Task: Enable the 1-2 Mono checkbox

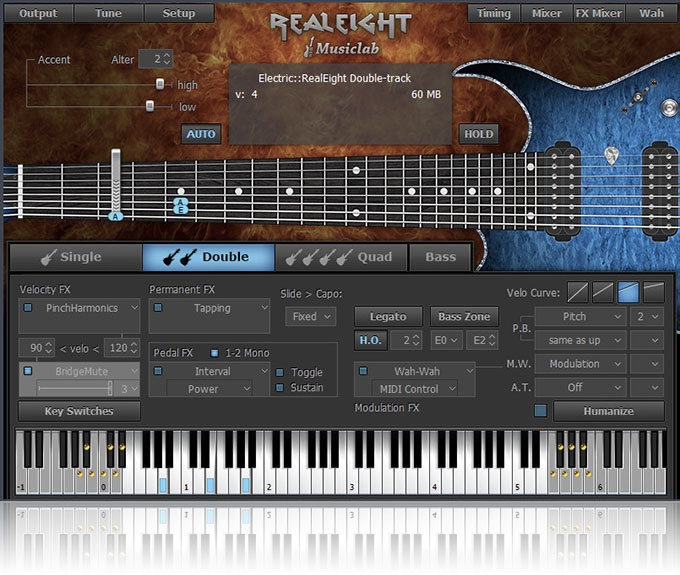Action: coord(214,353)
